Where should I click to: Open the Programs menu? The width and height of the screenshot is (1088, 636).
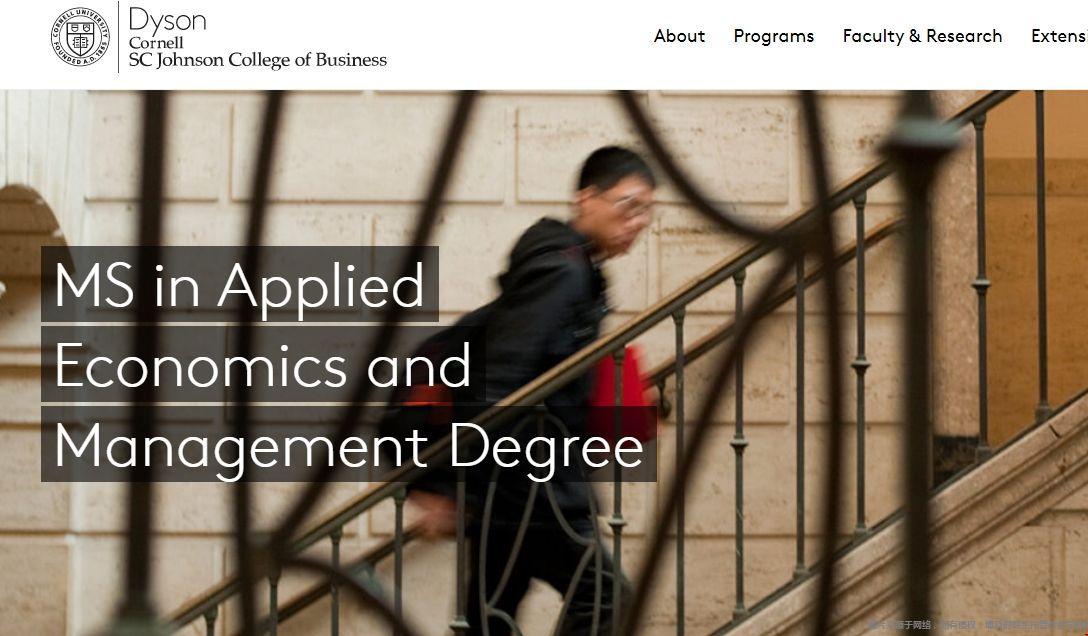773,36
